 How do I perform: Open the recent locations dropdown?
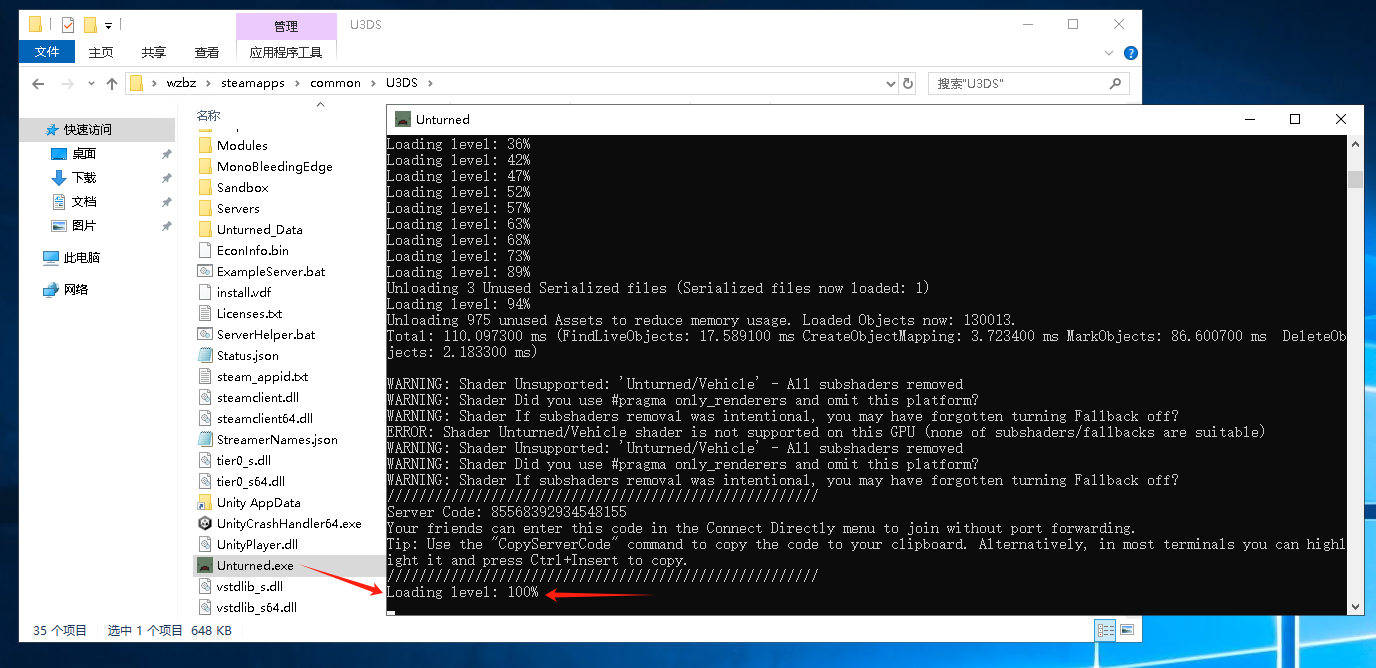[x=91, y=84]
